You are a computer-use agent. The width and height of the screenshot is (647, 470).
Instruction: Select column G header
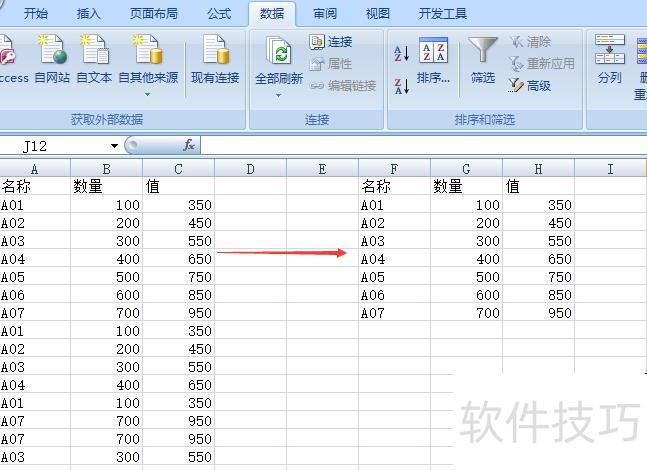(466, 169)
